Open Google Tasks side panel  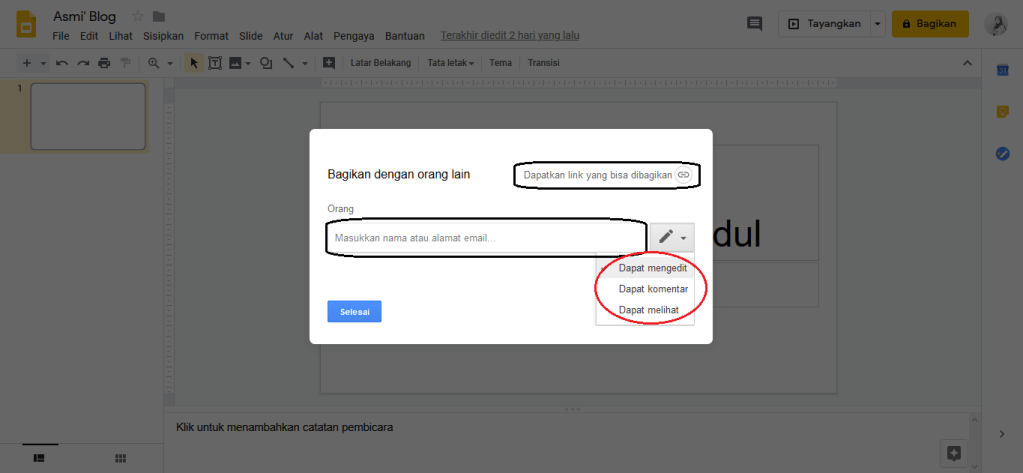pyautogui.click(x=1002, y=153)
